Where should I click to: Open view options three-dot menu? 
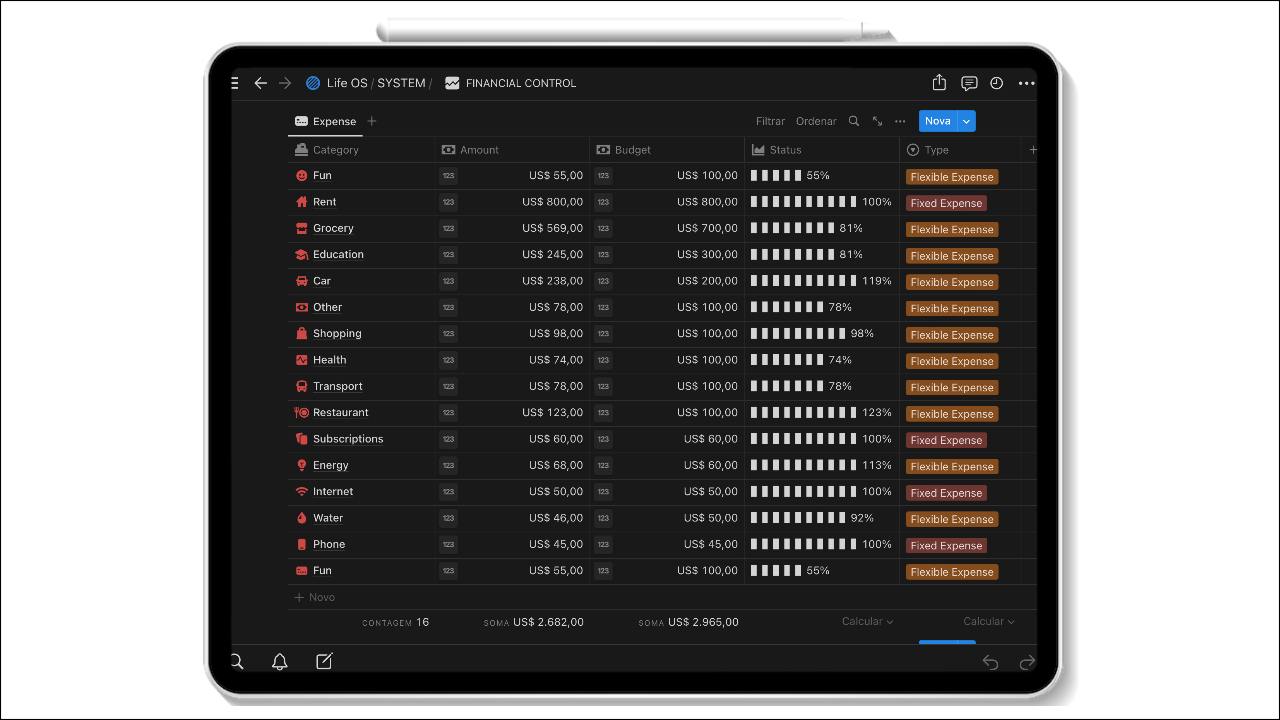(x=900, y=121)
